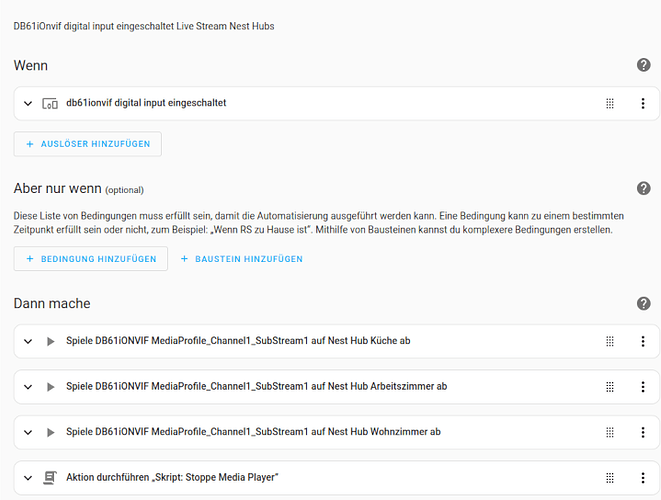Screen dimensions: 661x500
Task: Expand the db61ionvif digital input trigger
Action: pyautogui.click(x=28, y=103)
